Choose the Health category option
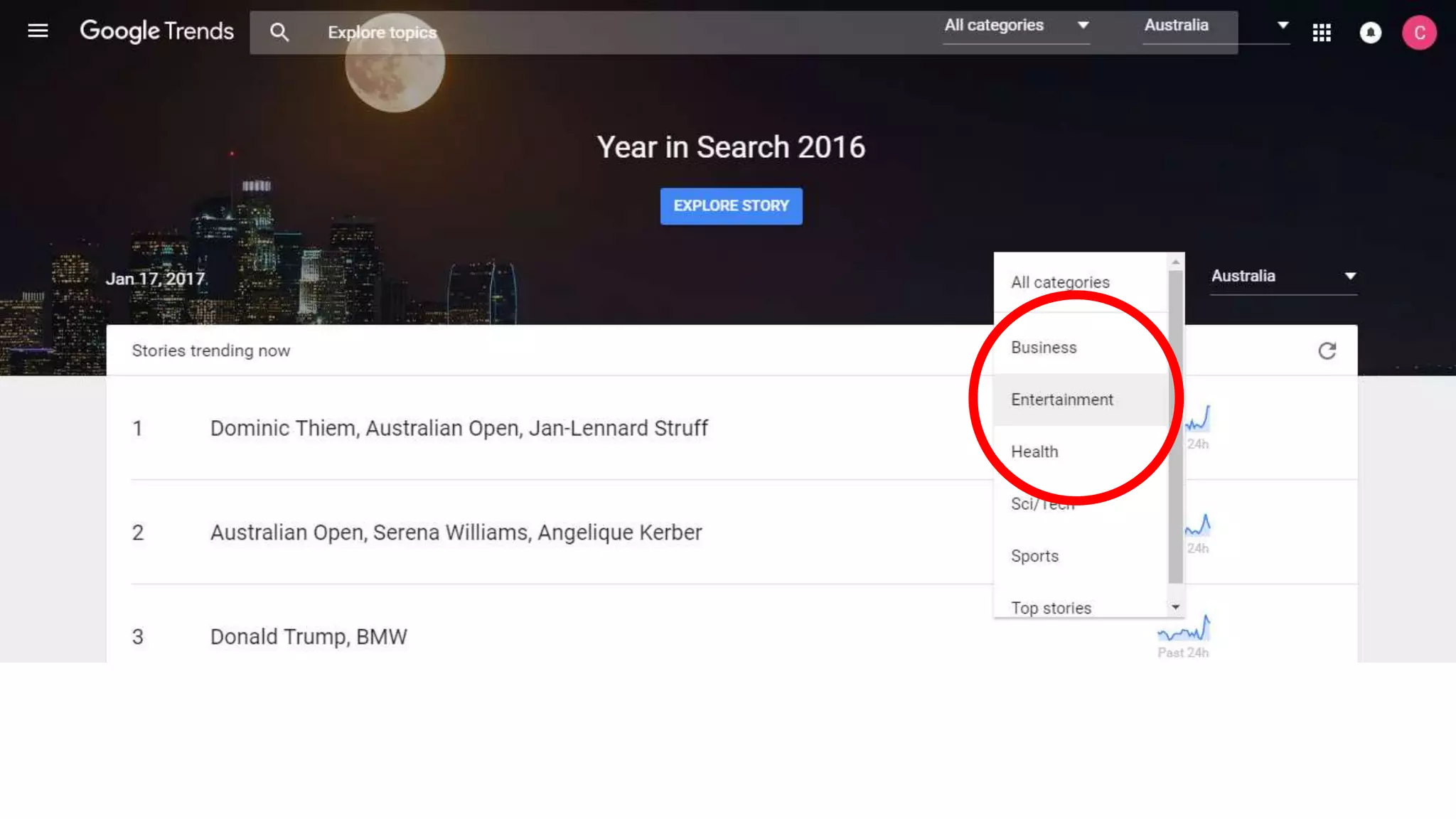Image resolution: width=1456 pixels, height=819 pixels. point(1034,452)
